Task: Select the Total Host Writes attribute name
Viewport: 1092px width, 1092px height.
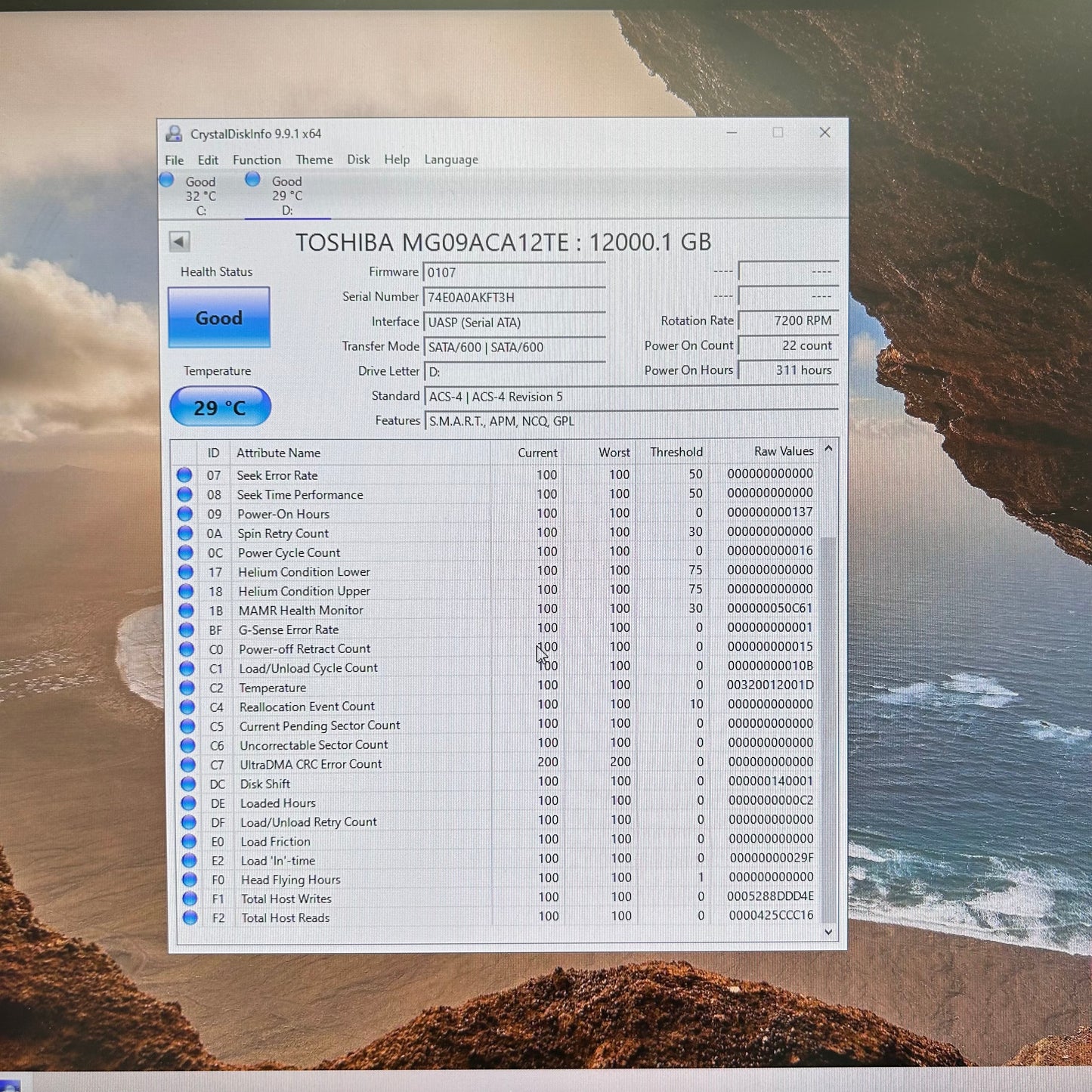Action: (286, 899)
